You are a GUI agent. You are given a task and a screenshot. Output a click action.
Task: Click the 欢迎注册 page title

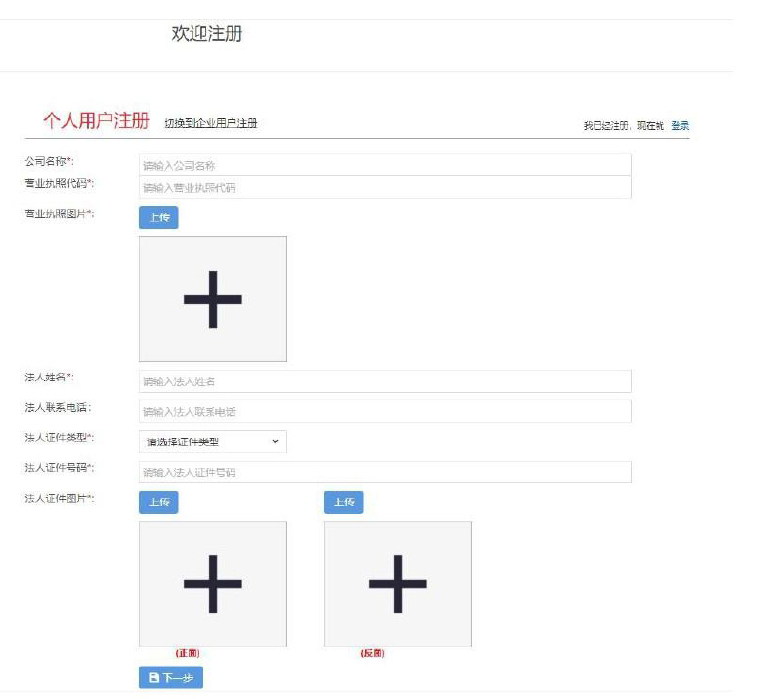(207, 33)
